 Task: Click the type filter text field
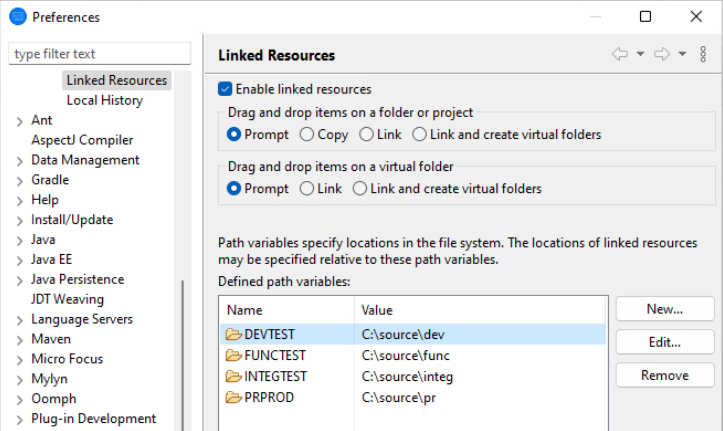(x=99, y=54)
